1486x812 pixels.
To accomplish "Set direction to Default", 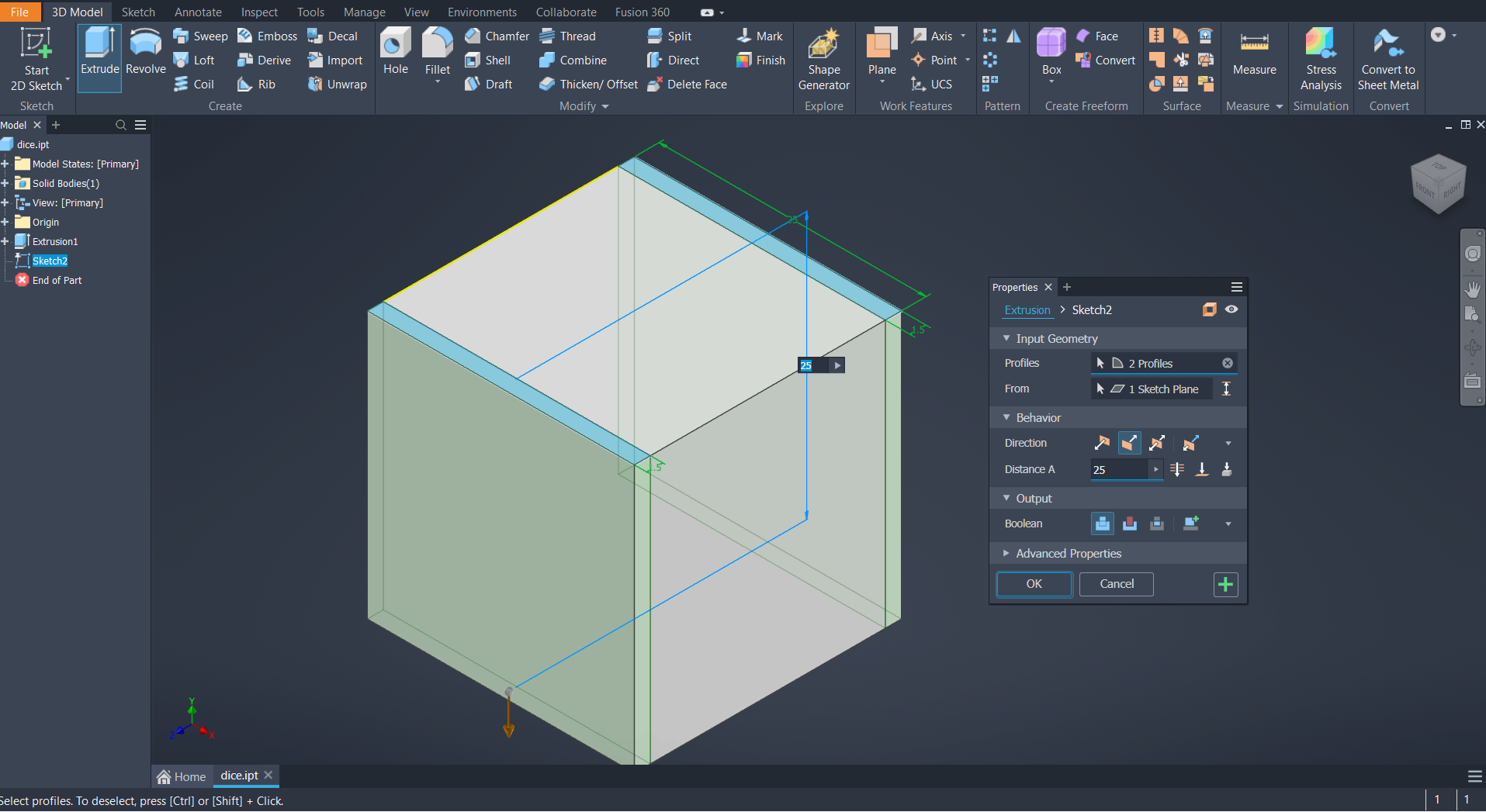I will coord(1102,443).
